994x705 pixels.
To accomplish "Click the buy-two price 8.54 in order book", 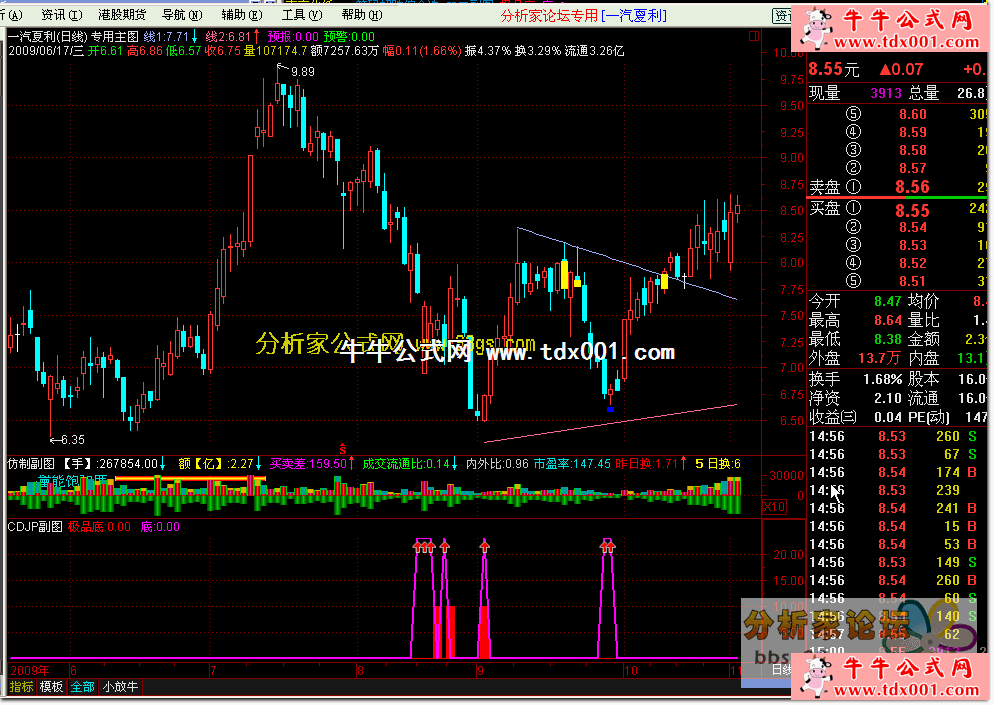I will pyautogui.click(x=913, y=227).
